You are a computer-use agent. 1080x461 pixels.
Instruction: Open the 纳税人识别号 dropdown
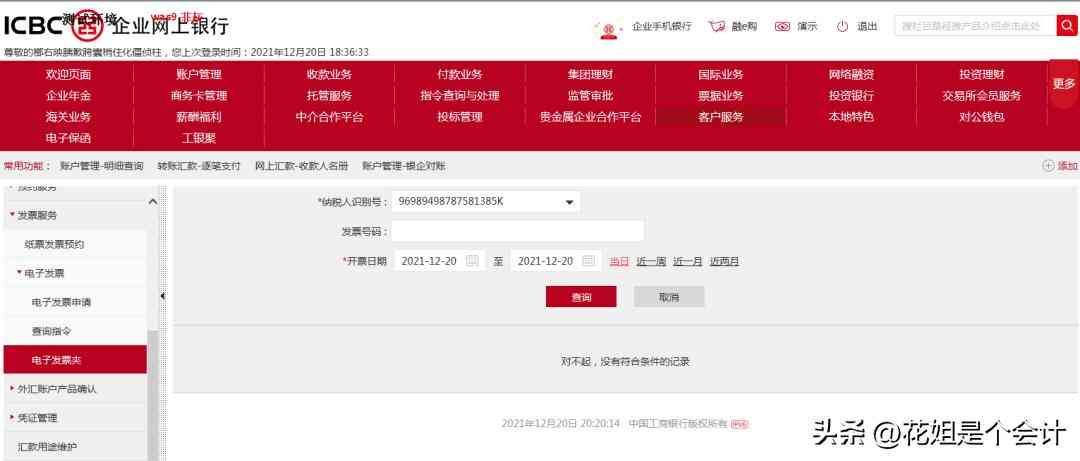point(569,202)
